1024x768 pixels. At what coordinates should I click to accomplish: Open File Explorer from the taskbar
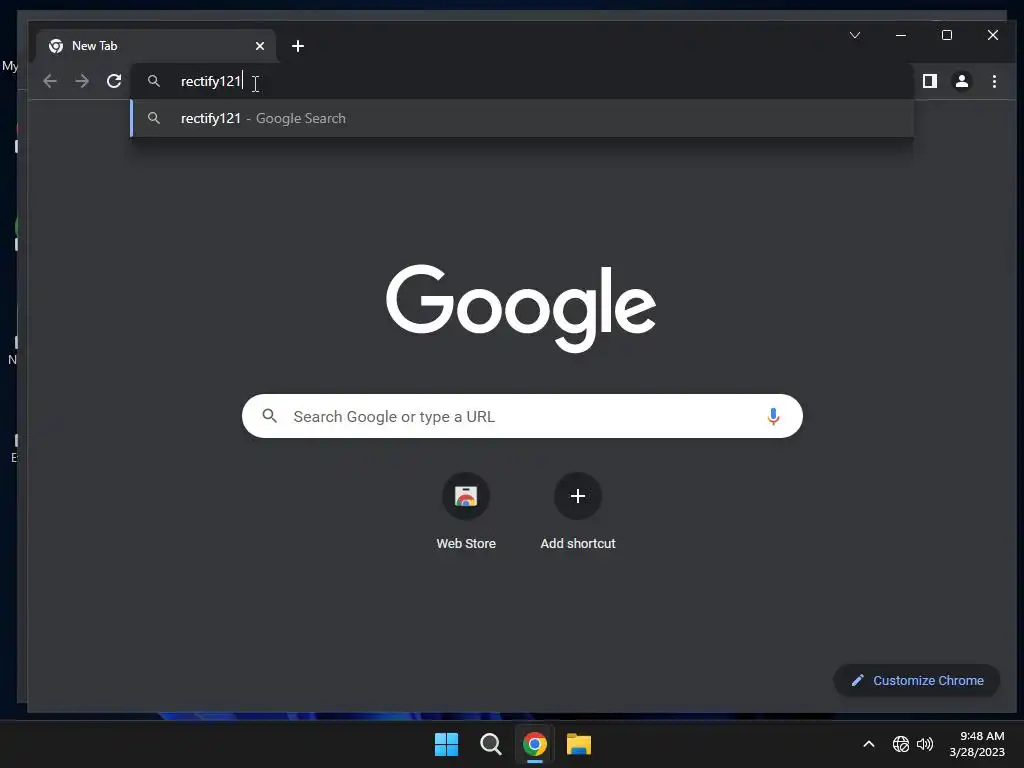(x=579, y=744)
